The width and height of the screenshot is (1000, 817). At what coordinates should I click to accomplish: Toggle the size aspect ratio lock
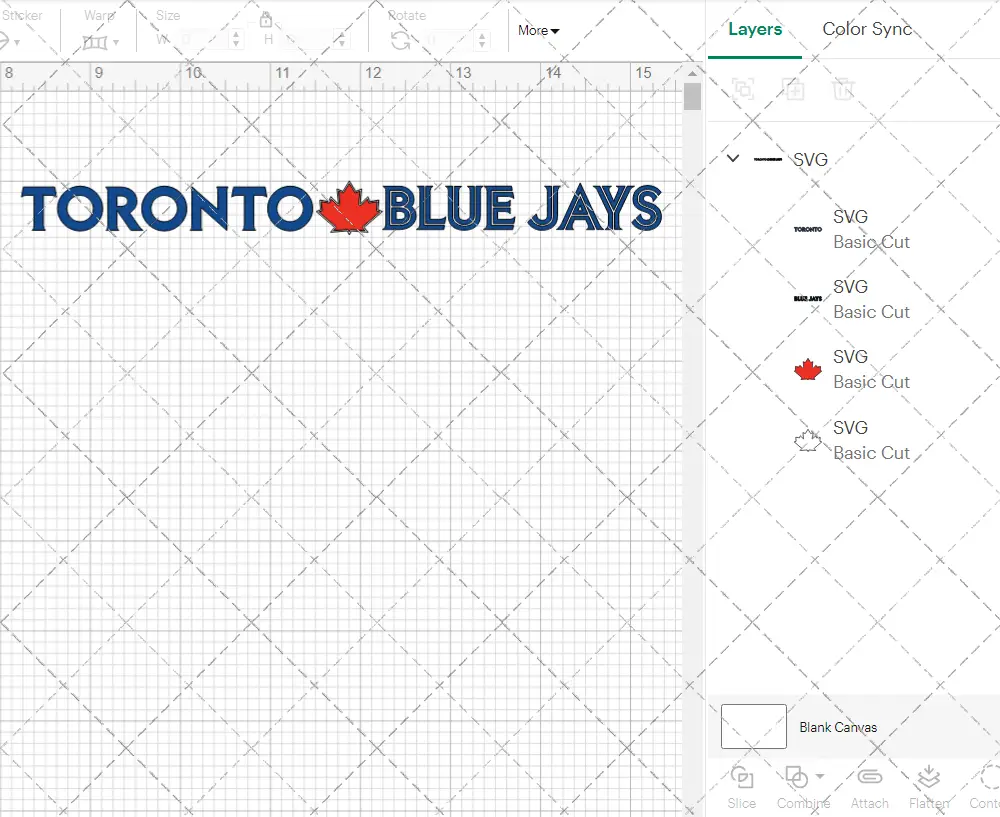(x=266, y=21)
